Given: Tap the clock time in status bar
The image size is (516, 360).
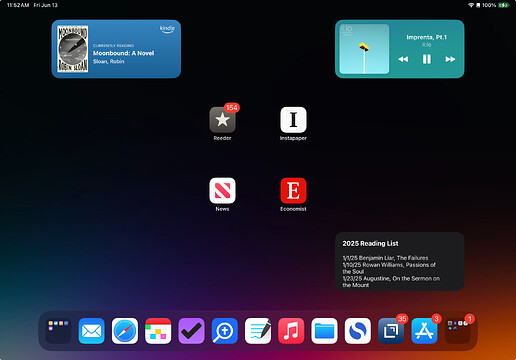Looking at the screenshot, I should (x=18, y=5).
